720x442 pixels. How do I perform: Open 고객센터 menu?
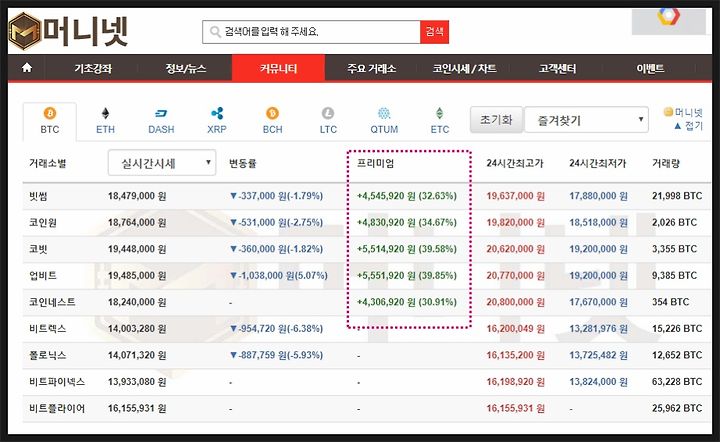(x=557, y=68)
